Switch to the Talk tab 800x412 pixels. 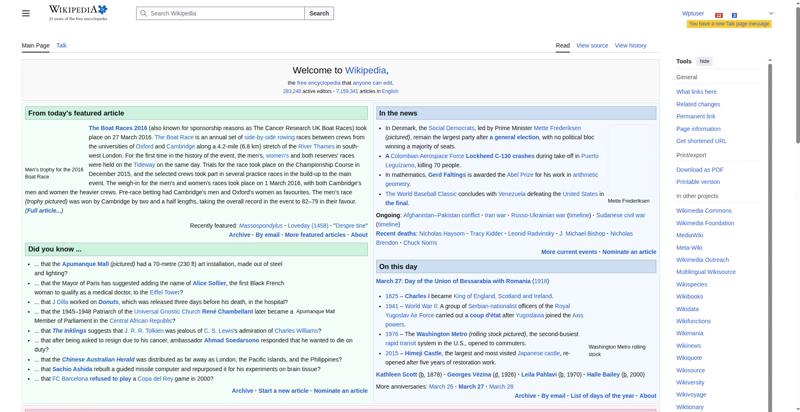(x=61, y=45)
